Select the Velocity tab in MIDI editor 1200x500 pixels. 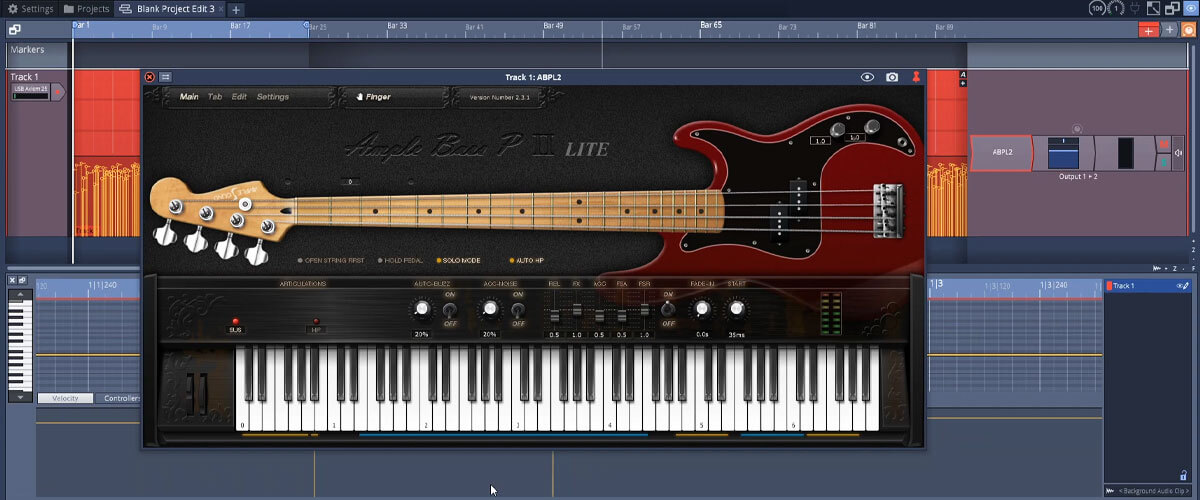point(65,398)
